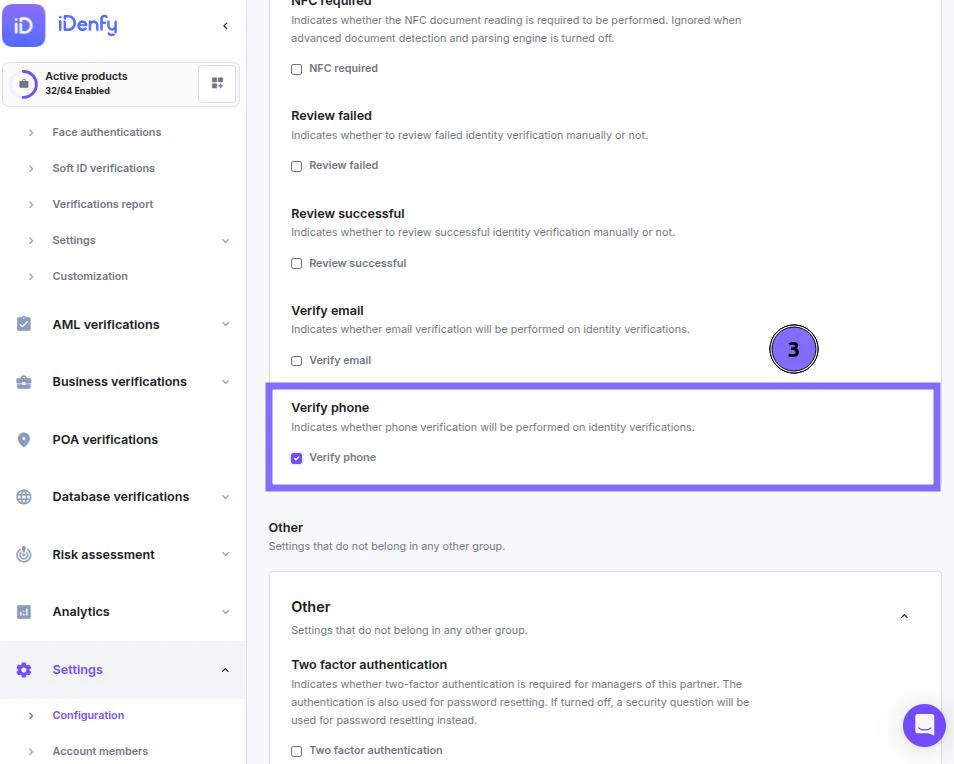Click the Customization row arrow
The width and height of the screenshot is (954, 764).
coord(31,277)
